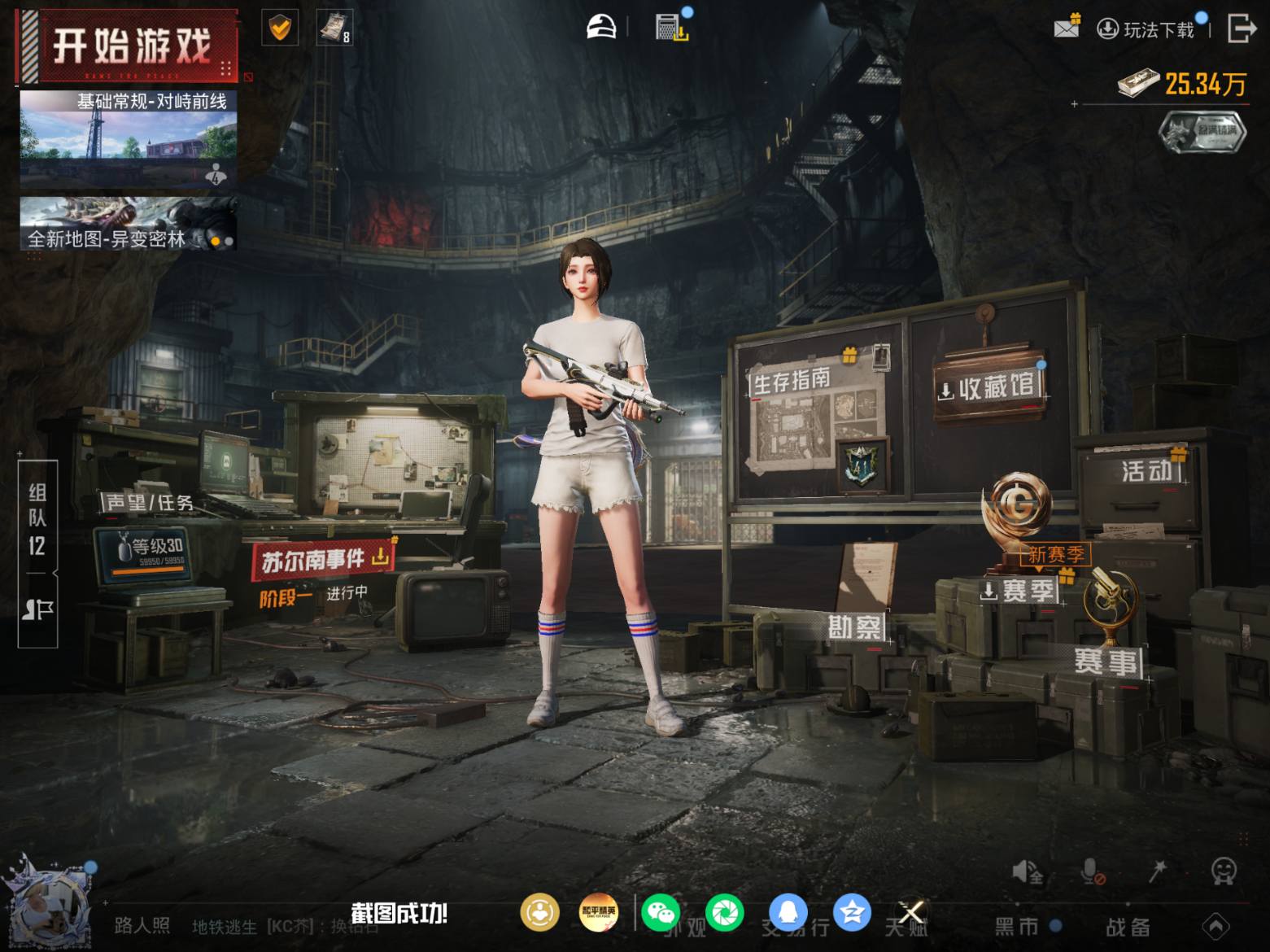
Task: Click the 地铁逃生 chat message line
Action: [286, 927]
